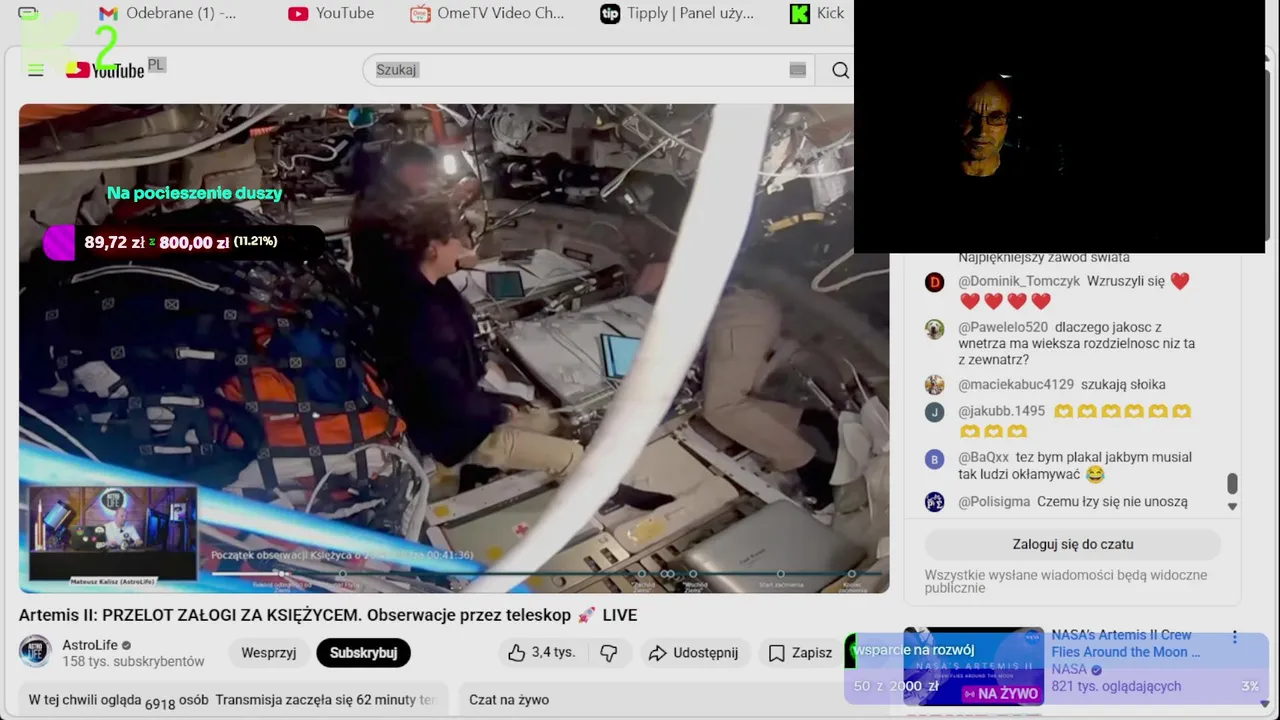Click the @jakubb.1495 username in chat

click(1001, 411)
